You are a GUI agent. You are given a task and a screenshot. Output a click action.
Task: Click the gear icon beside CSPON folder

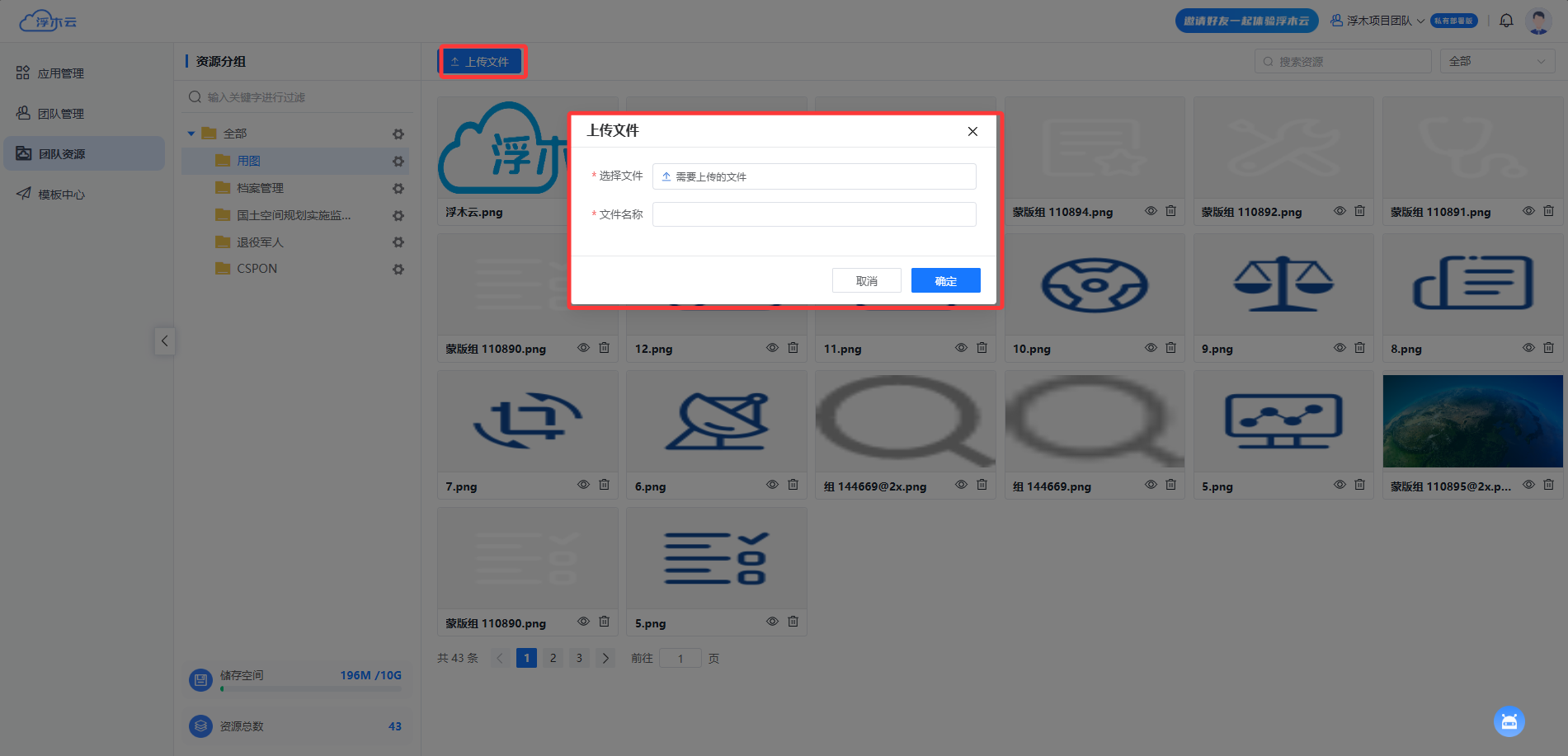point(398,270)
